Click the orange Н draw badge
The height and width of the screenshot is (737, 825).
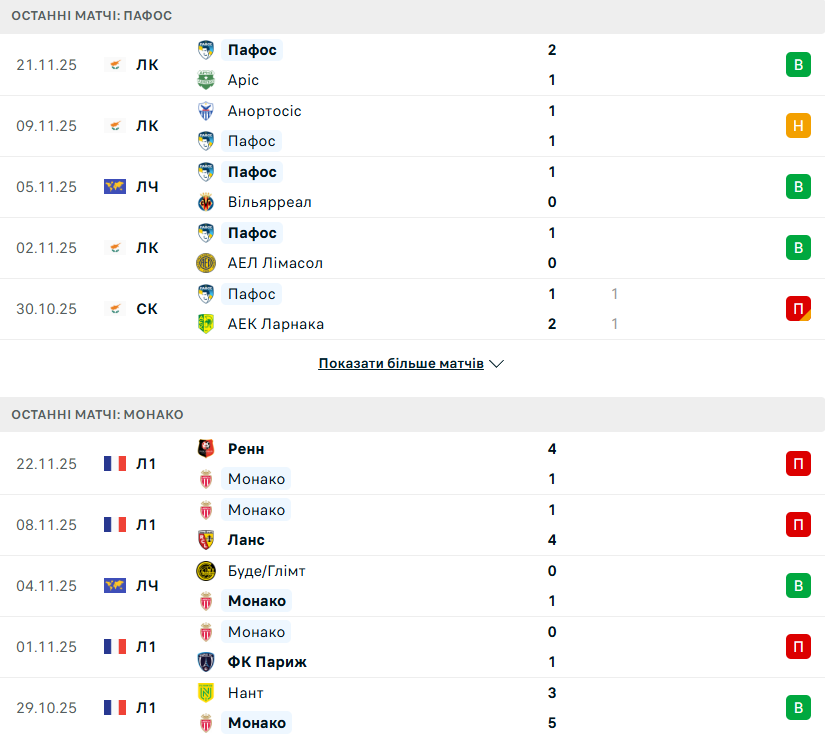click(798, 126)
